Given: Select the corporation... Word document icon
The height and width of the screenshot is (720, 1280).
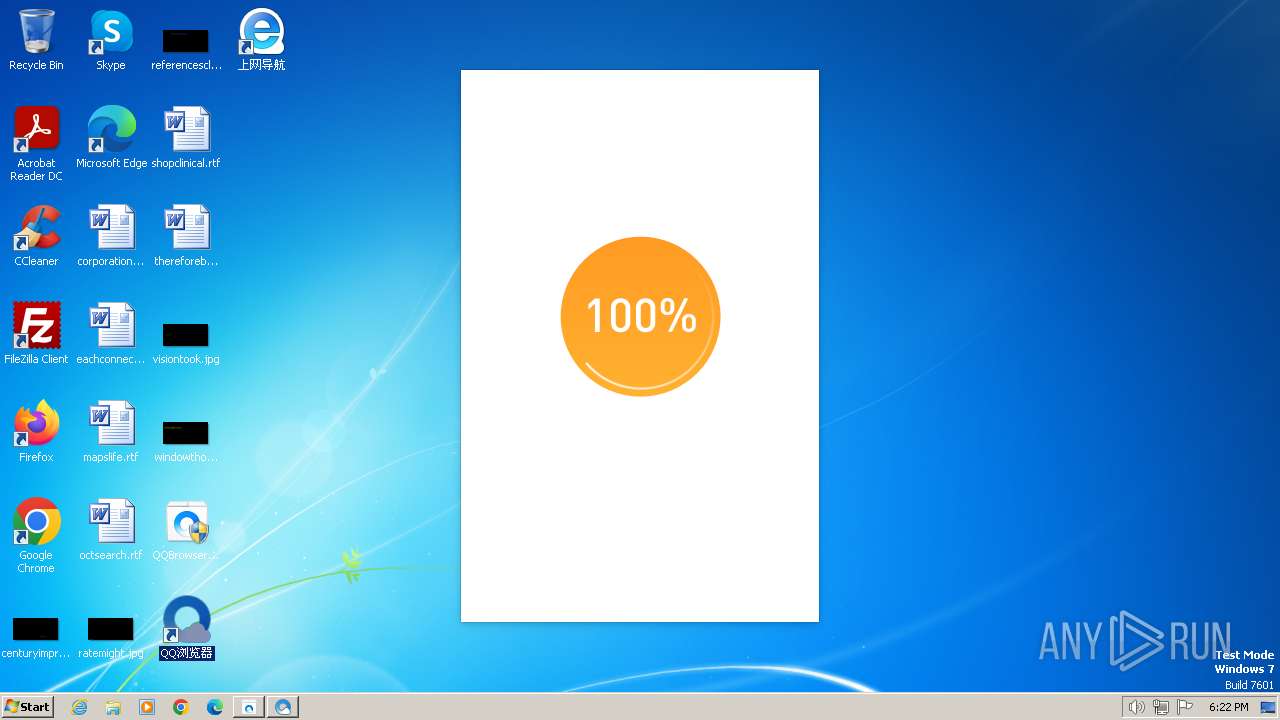Looking at the screenshot, I should (x=111, y=236).
